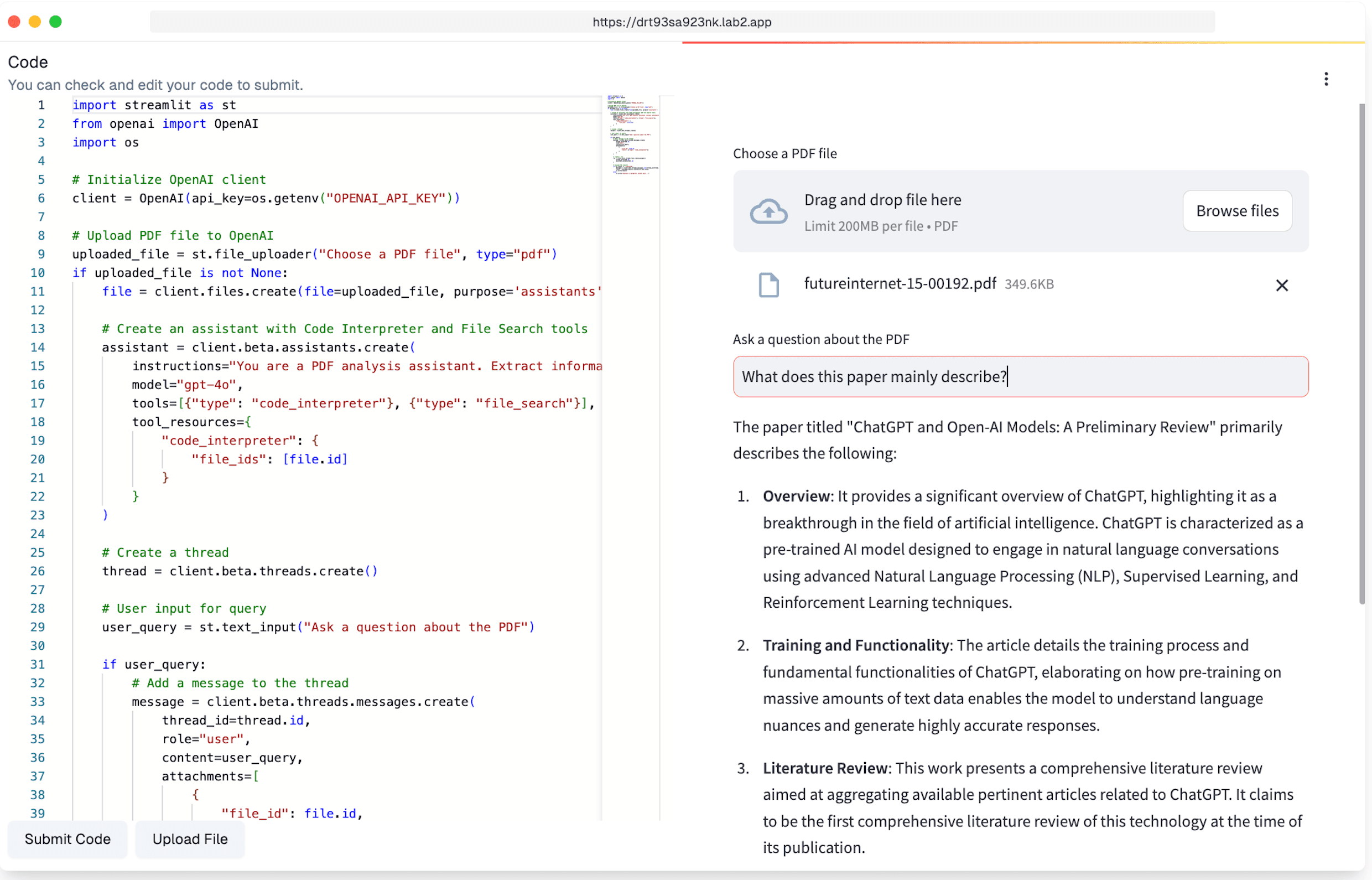
Task: Click line 35 role="user"
Action: coord(206,739)
